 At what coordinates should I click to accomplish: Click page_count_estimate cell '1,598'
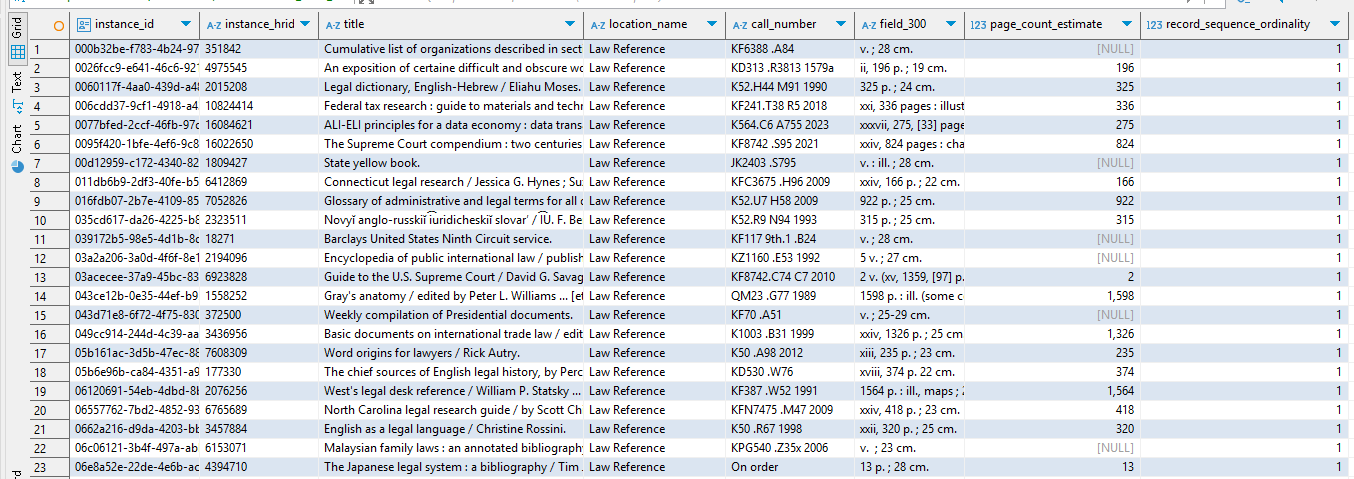tap(1052, 296)
